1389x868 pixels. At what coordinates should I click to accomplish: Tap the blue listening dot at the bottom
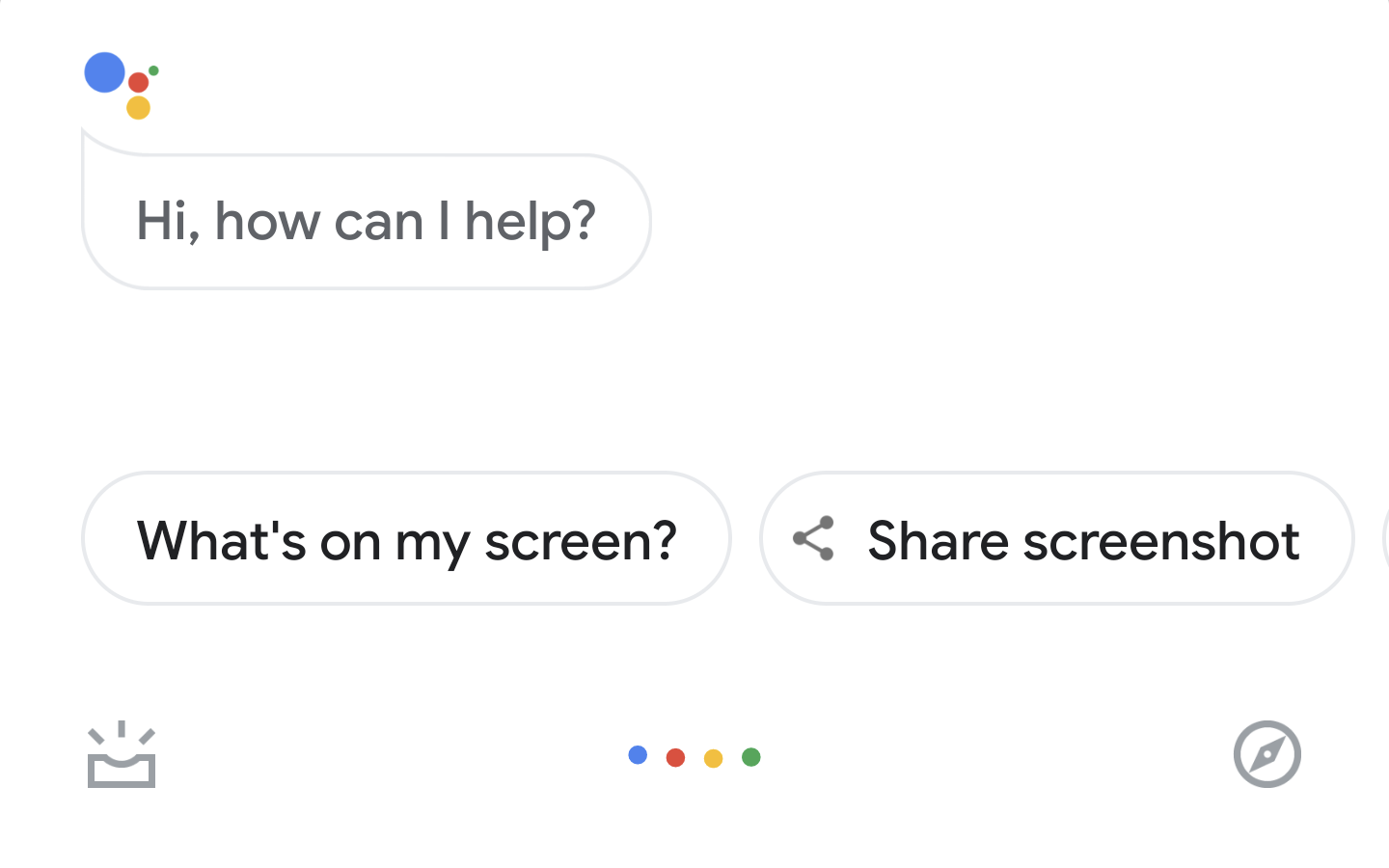[638, 755]
